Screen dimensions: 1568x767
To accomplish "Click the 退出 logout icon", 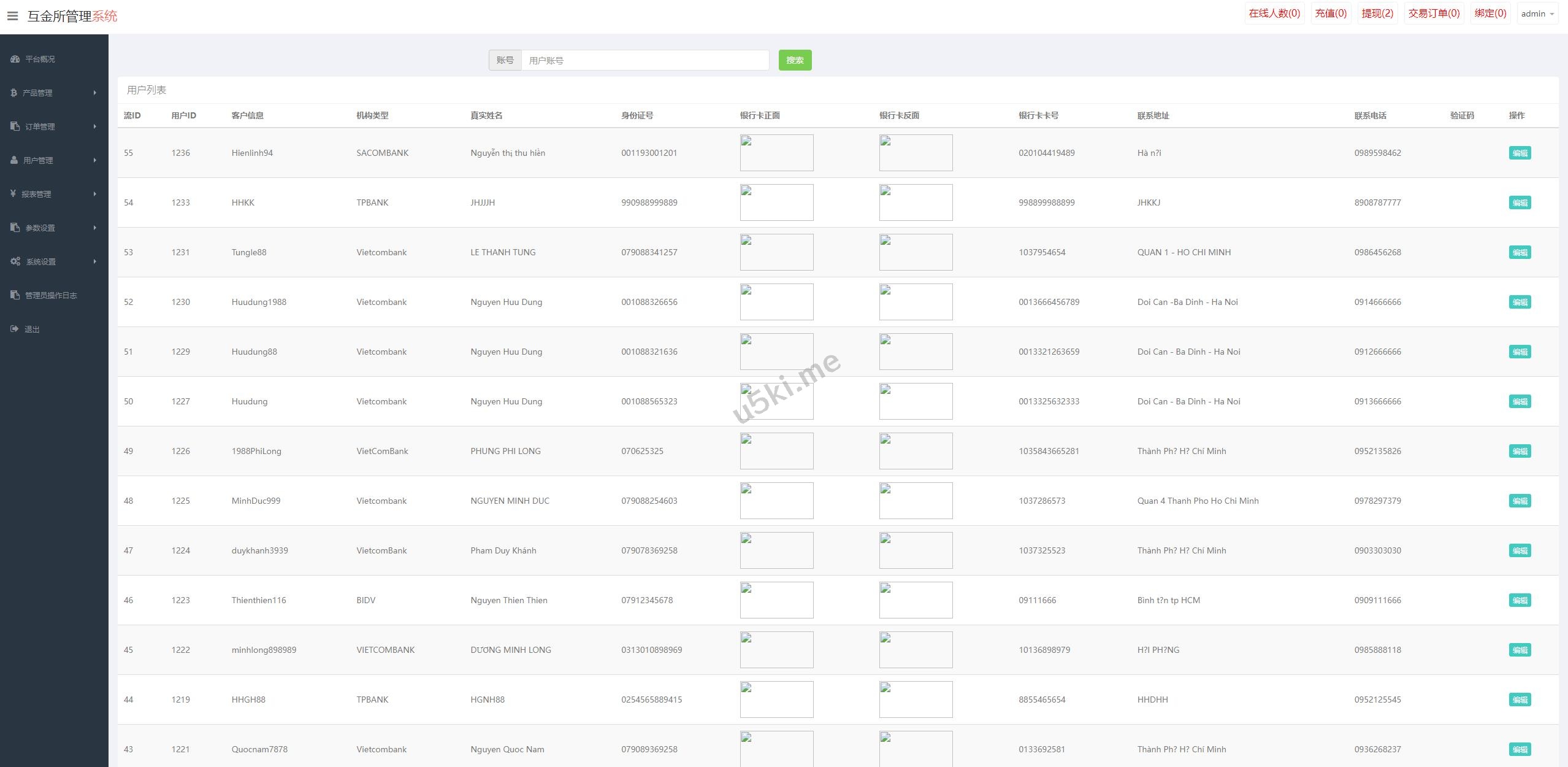I will point(15,329).
